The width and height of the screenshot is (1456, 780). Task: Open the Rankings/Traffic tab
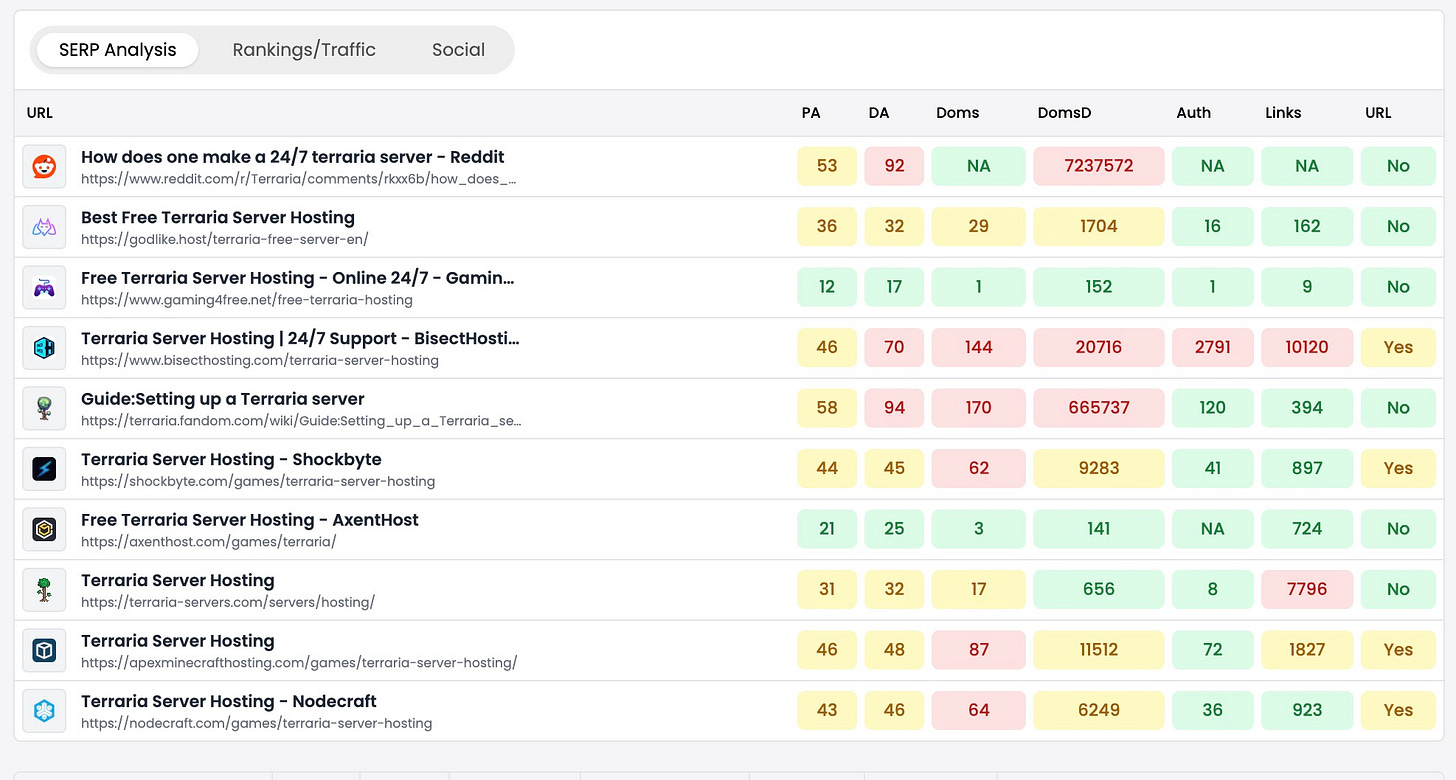[x=304, y=50]
